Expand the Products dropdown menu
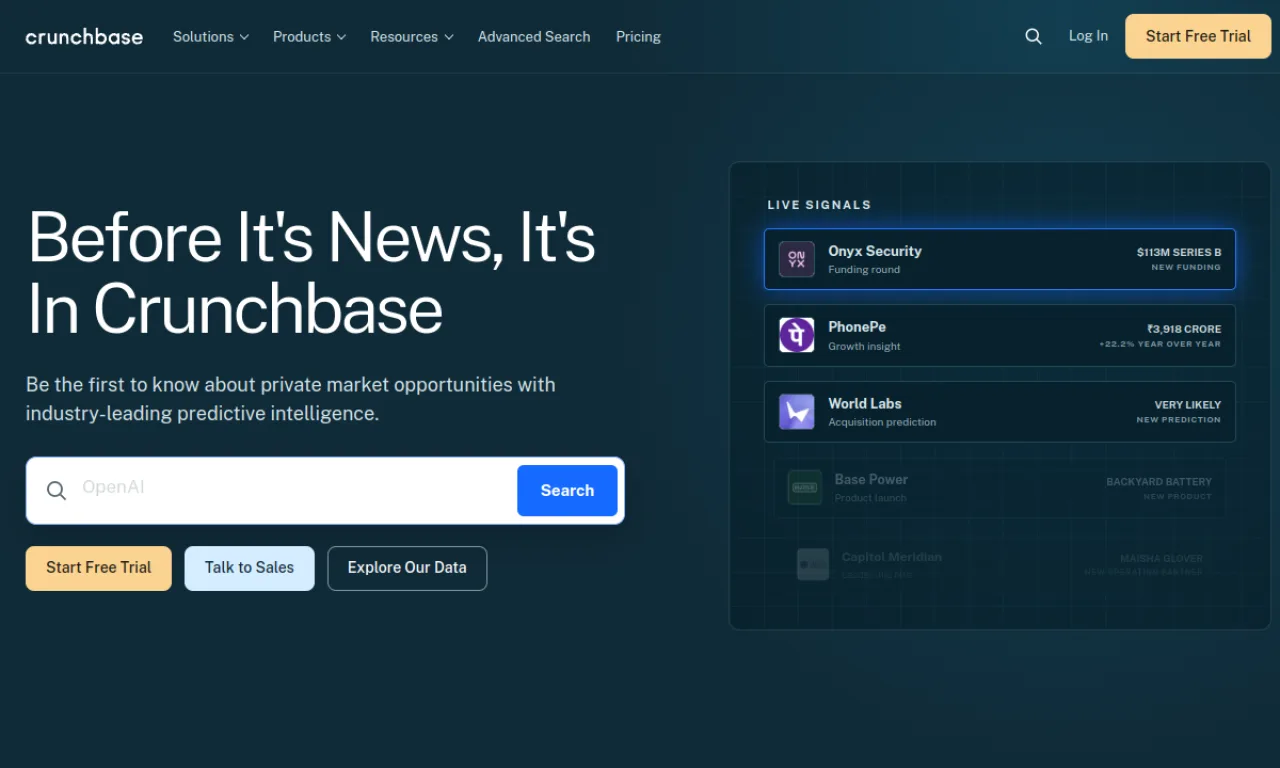 (310, 36)
